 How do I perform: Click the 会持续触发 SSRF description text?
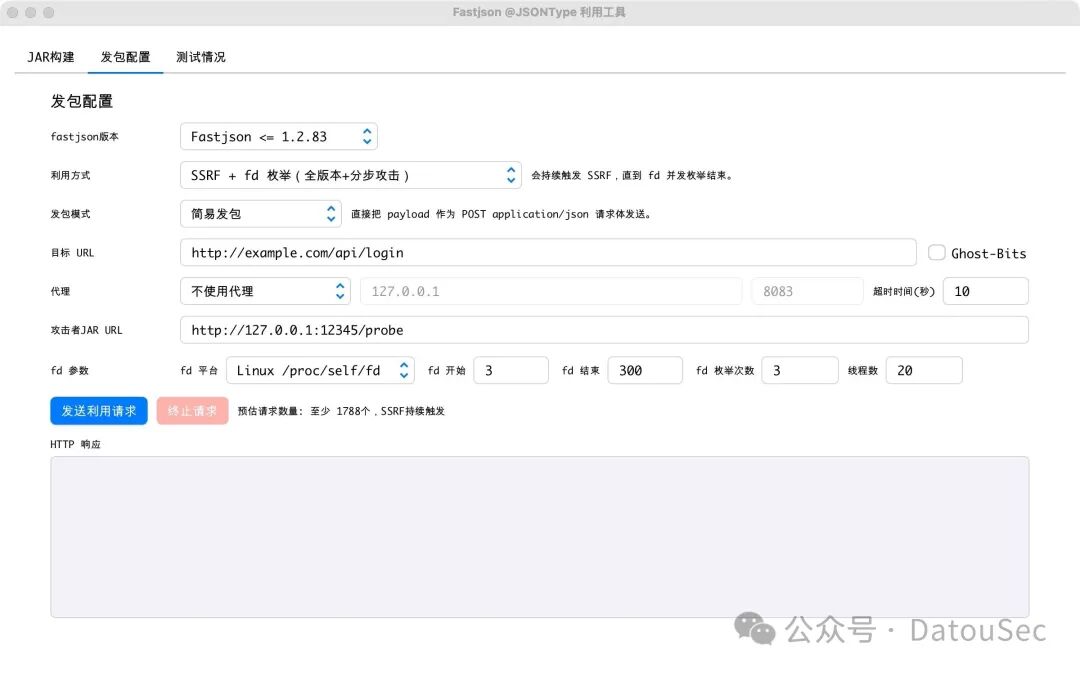pos(631,176)
